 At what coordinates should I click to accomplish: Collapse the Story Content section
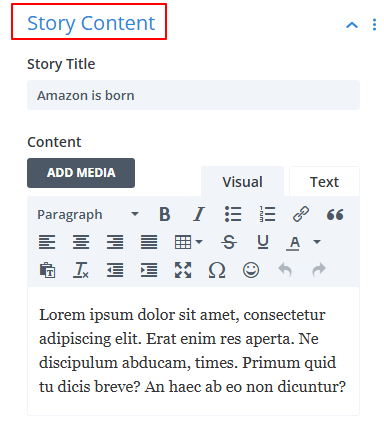[x=352, y=25]
